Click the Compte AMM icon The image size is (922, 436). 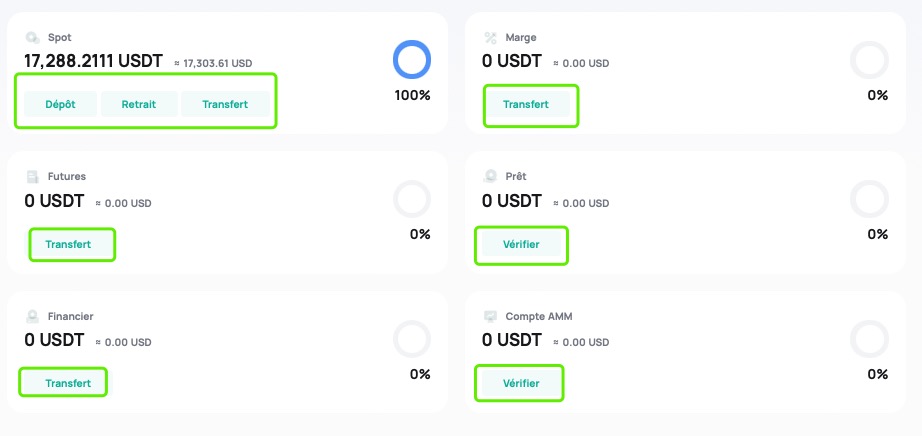tap(490, 317)
